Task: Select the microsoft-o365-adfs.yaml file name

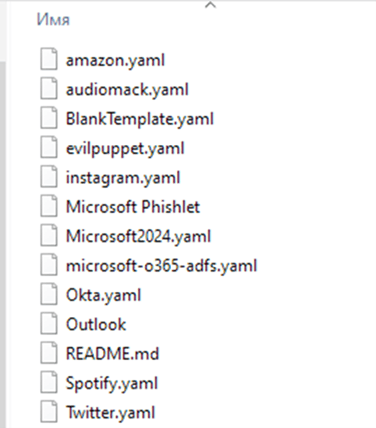Action: (162, 266)
